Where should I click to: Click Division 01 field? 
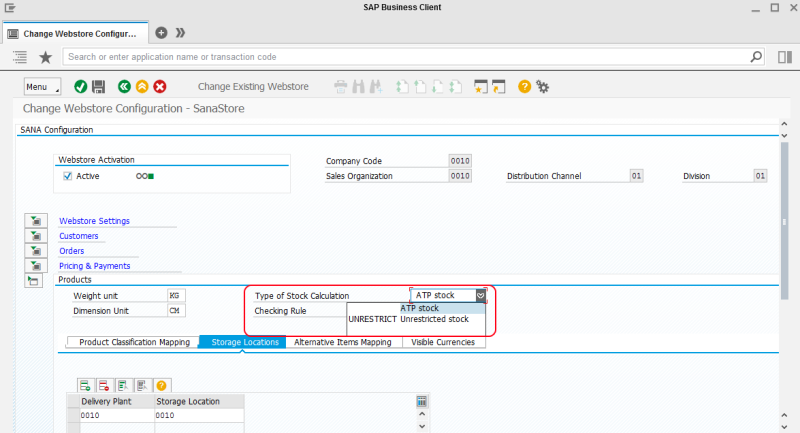click(x=760, y=176)
